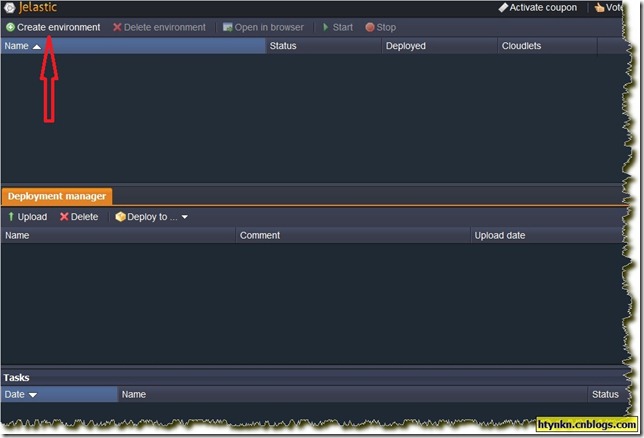Click the Delete button text in Deployment manager
The width and height of the screenshot is (644, 438).
pos(84,217)
